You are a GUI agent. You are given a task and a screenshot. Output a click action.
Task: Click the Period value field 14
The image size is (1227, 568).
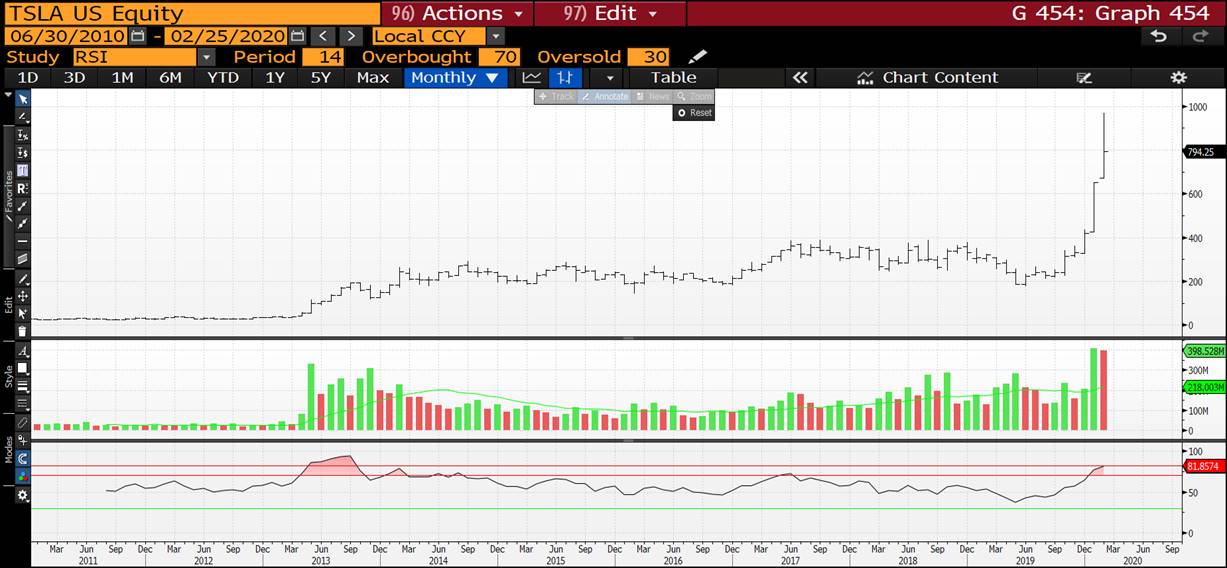point(323,57)
